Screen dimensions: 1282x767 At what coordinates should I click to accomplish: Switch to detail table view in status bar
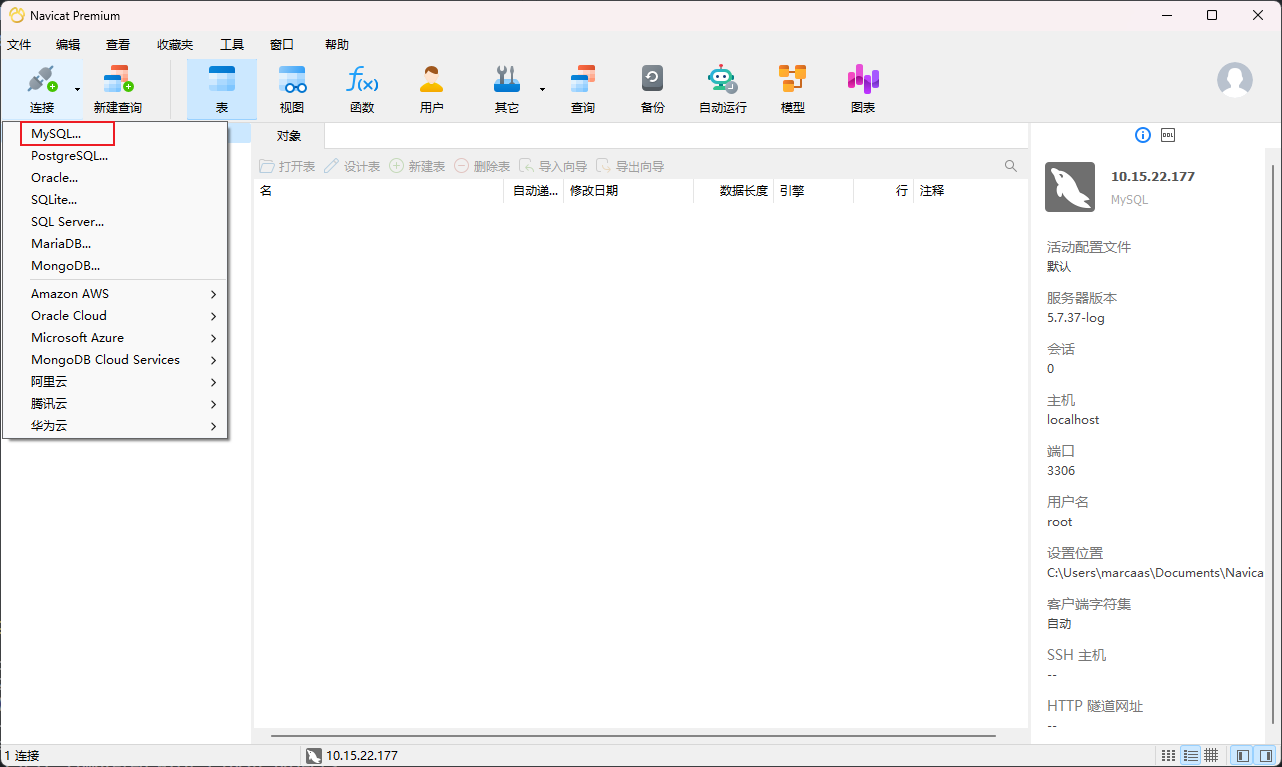click(1211, 755)
